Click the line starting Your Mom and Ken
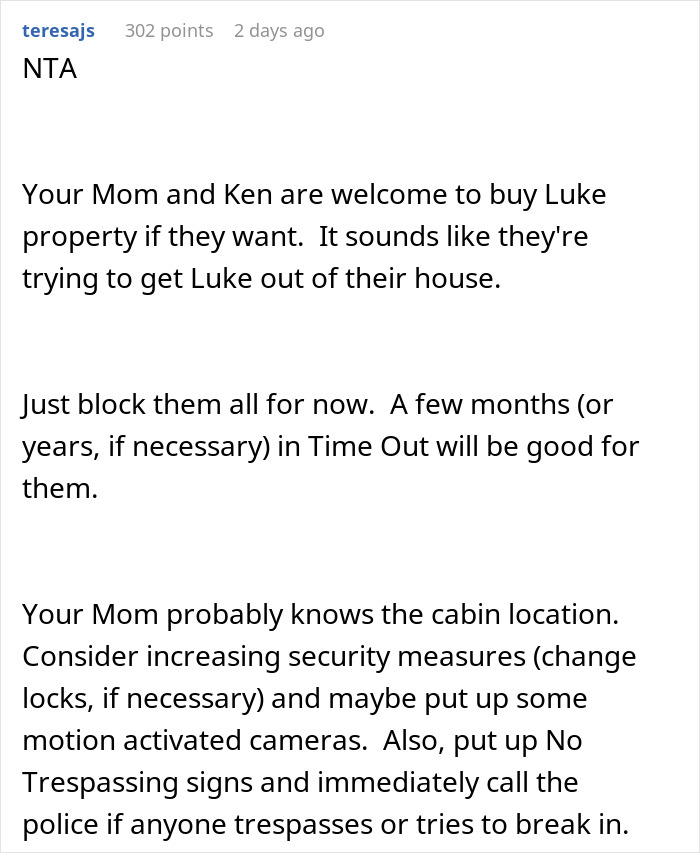 tap(314, 195)
